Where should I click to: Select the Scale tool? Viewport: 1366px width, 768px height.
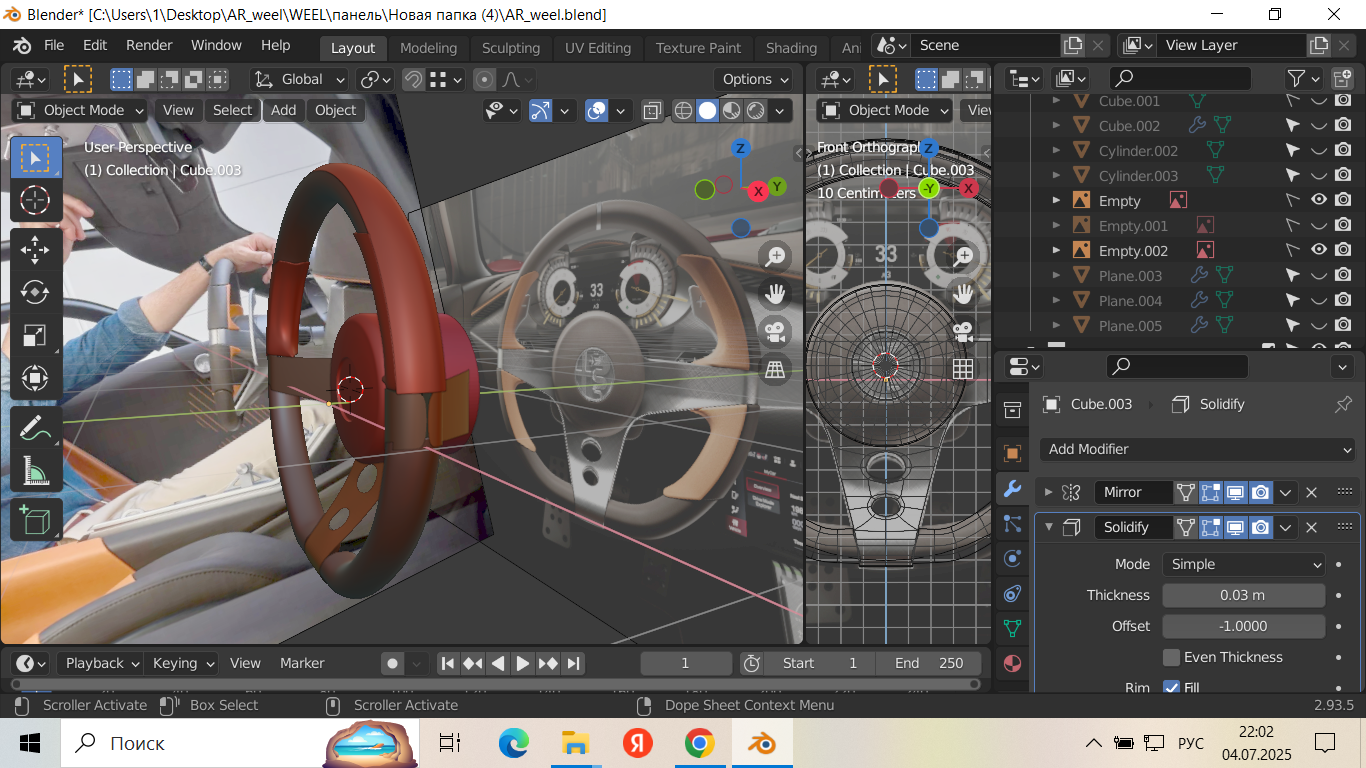[x=35, y=335]
